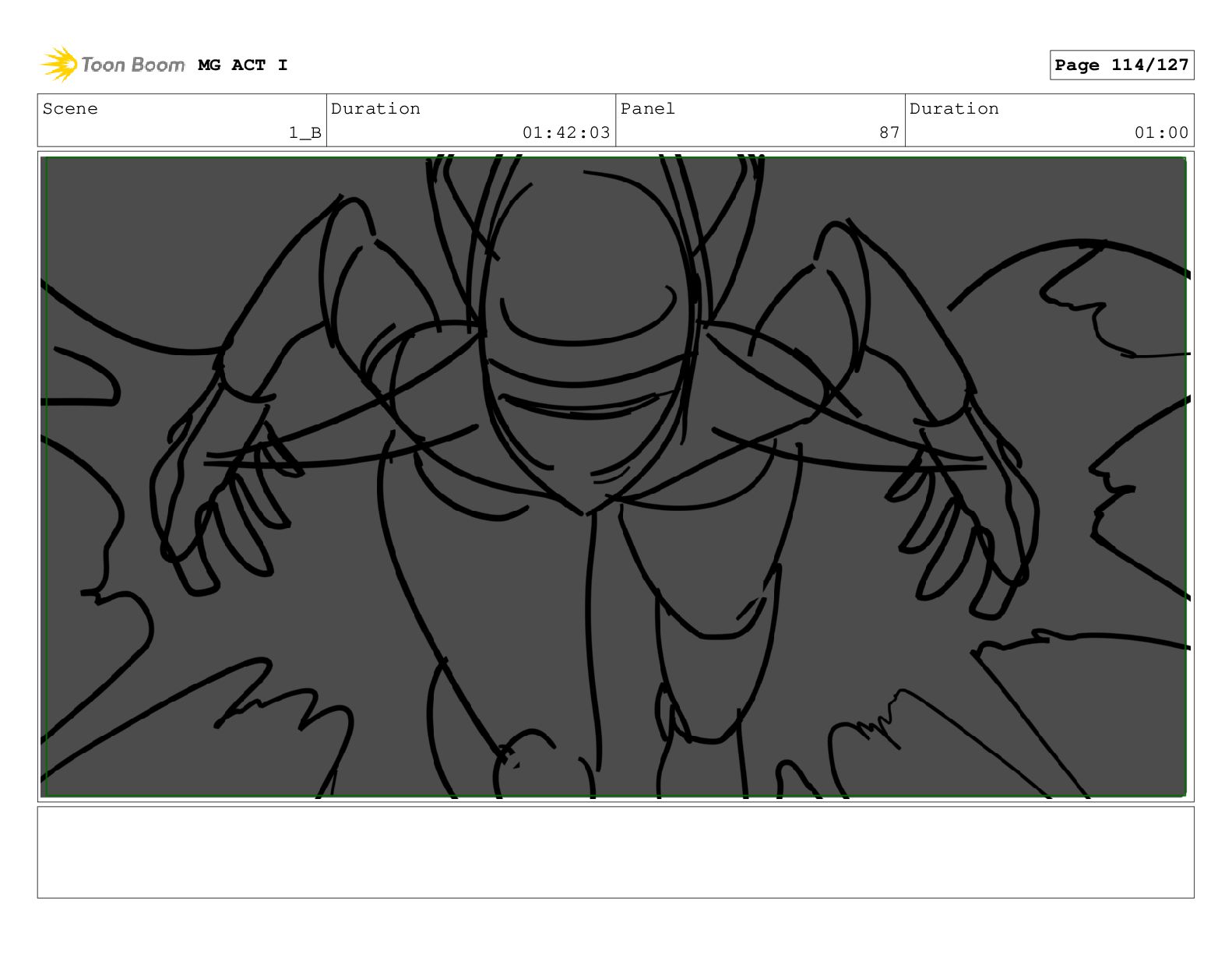Click the 'Panel' header label
Screen dimensions: 1232x954
(648, 109)
